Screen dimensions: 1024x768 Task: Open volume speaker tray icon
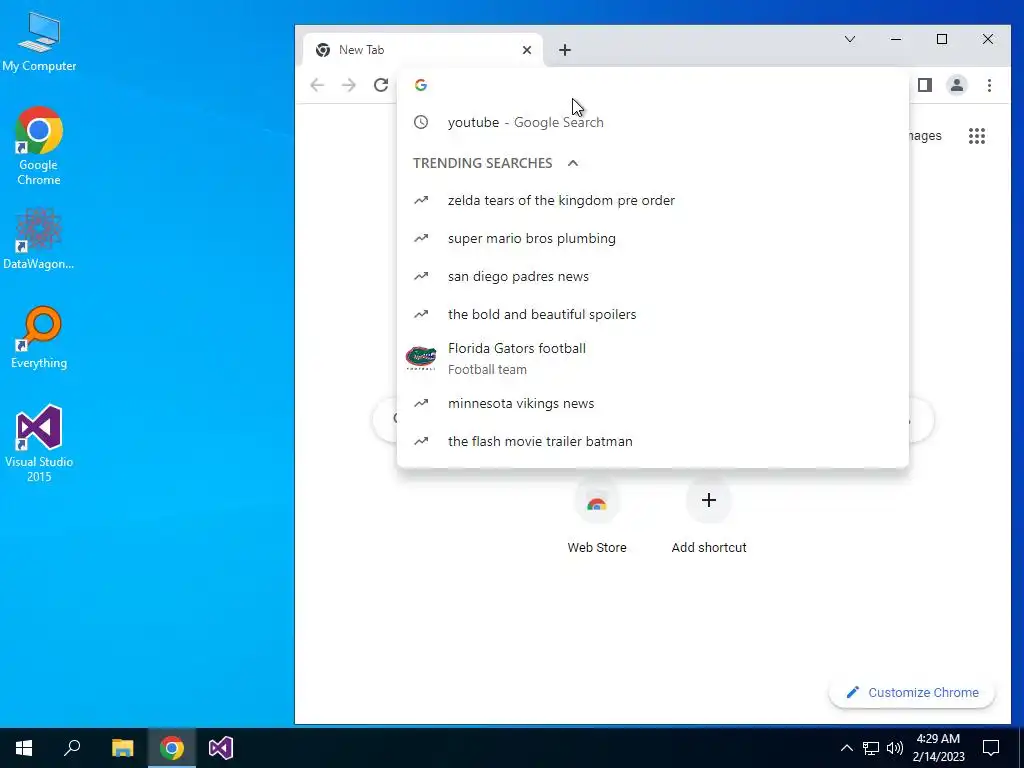pyautogui.click(x=895, y=748)
